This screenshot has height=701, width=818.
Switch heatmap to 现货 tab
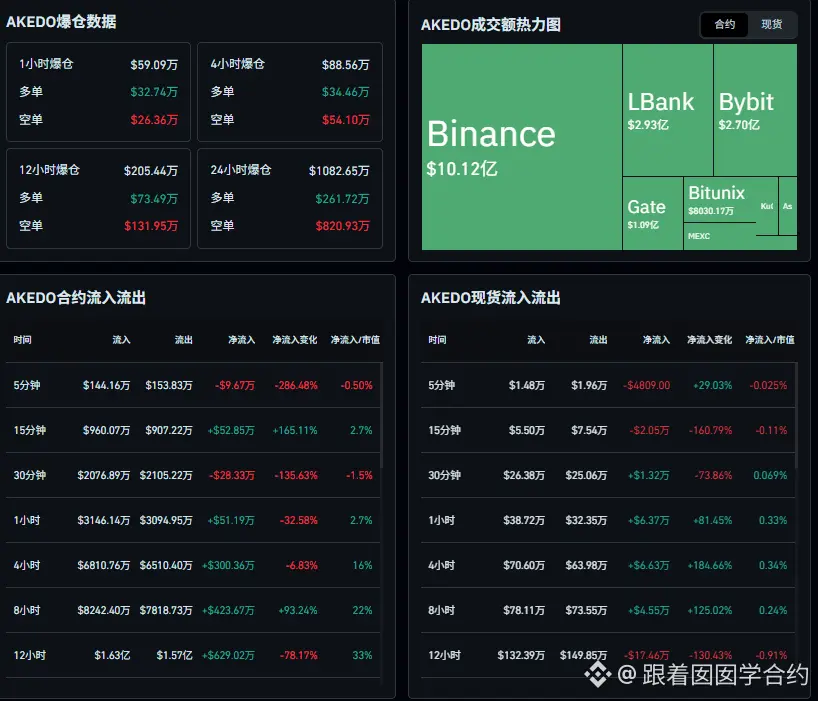coord(772,25)
